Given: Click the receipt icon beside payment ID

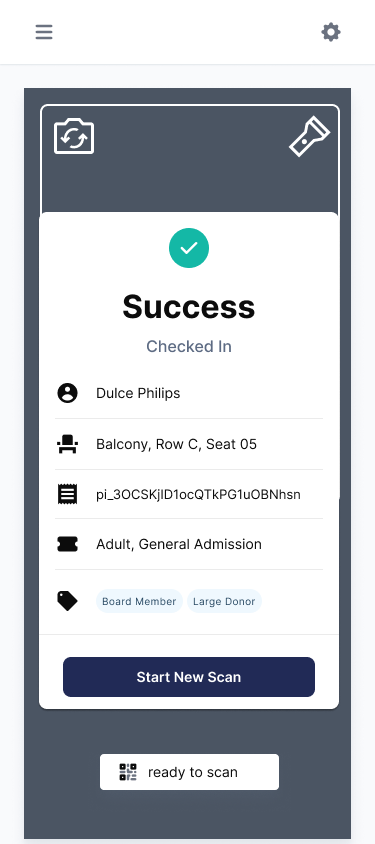Looking at the screenshot, I should 67,494.
